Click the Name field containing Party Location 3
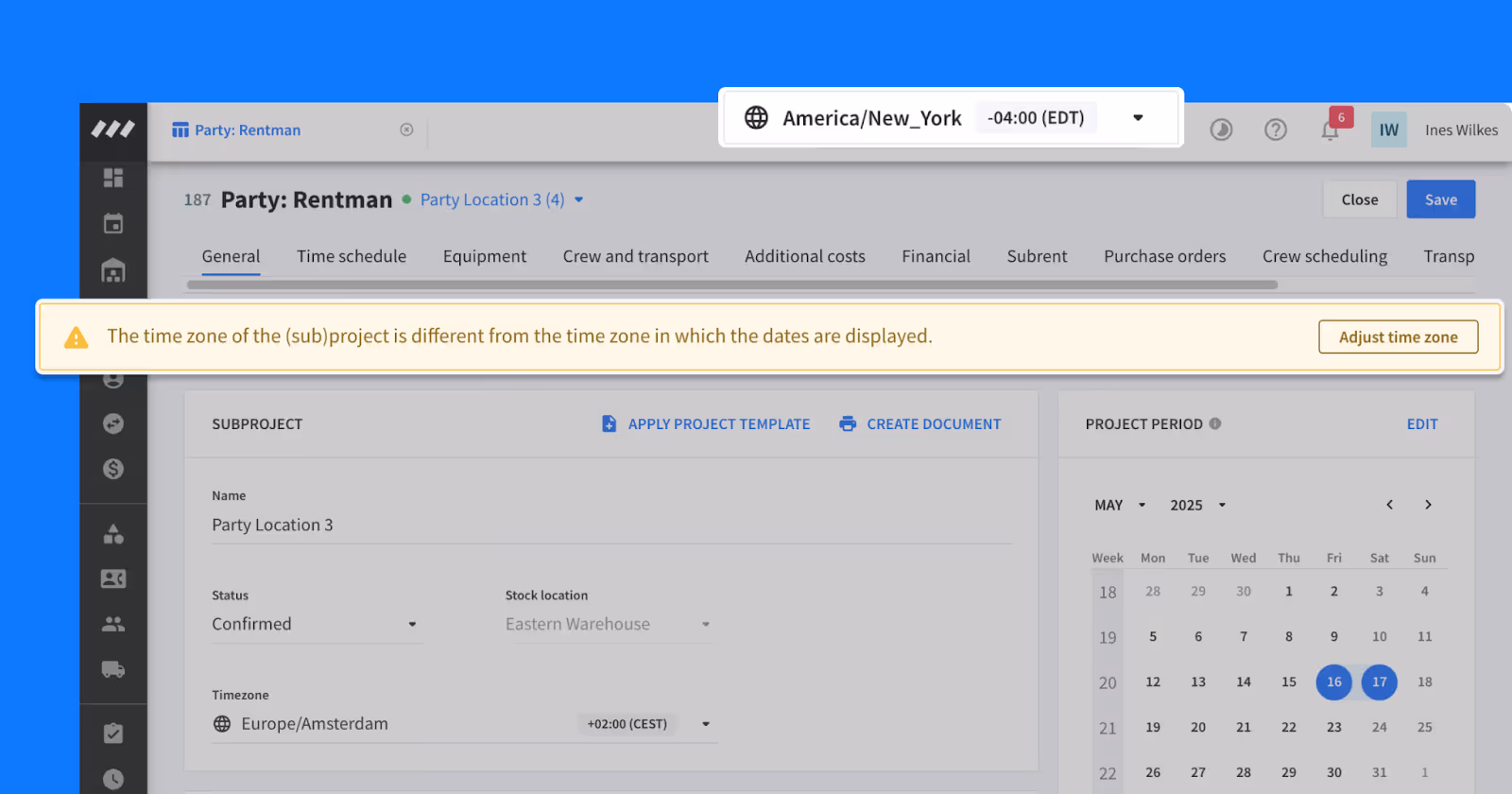This screenshot has height=794, width=1512. click(x=612, y=525)
